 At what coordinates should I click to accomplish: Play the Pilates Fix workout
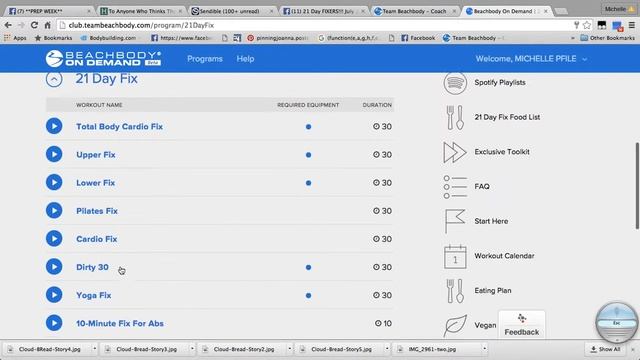coord(54,211)
